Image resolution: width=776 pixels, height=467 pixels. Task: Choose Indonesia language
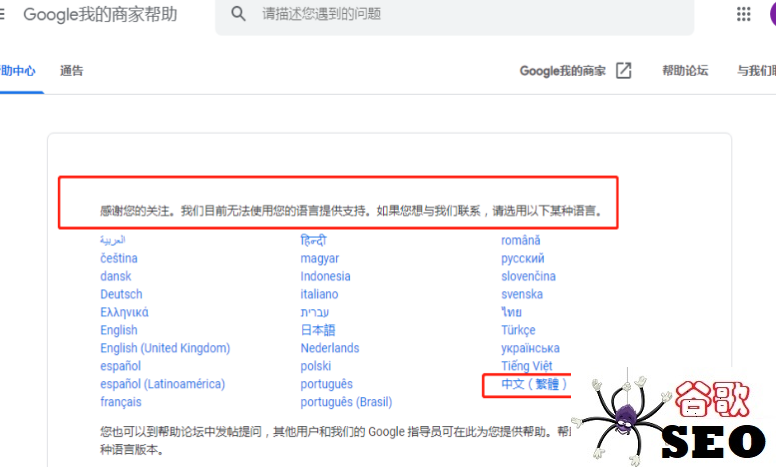tap(326, 276)
